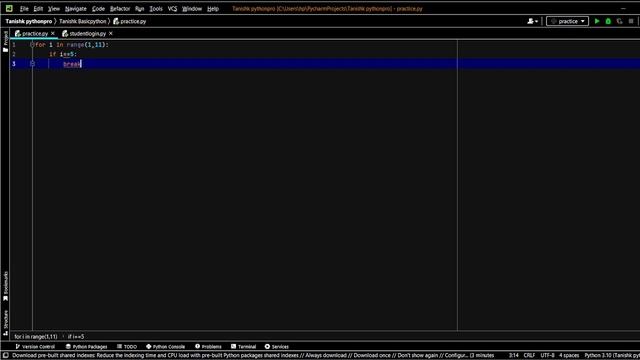Click the i==5 condition on line 2
640x360 pixels.
coord(67,54)
